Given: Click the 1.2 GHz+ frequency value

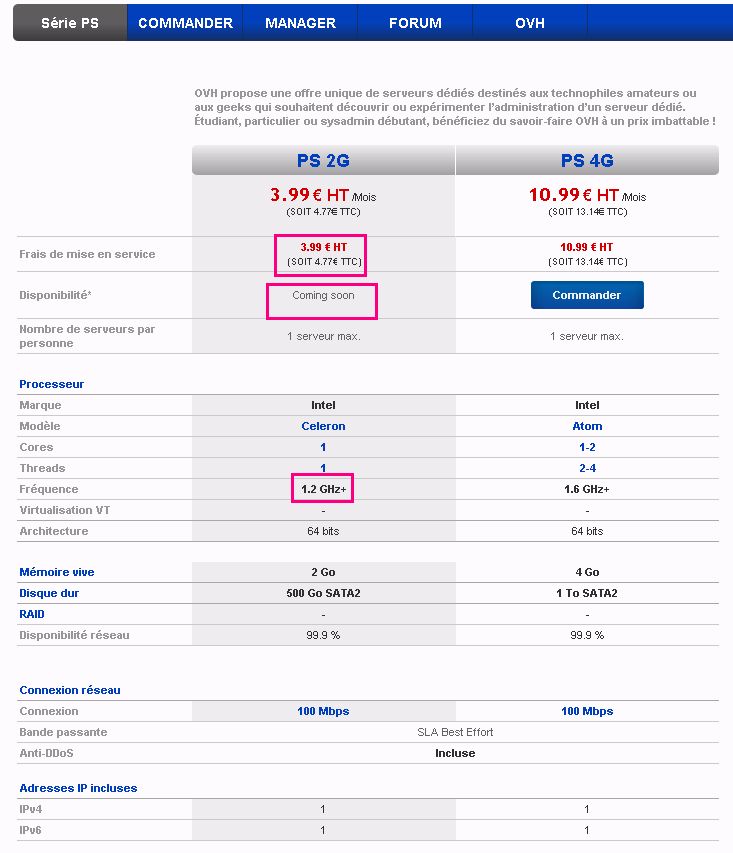Looking at the screenshot, I should coord(323,489).
